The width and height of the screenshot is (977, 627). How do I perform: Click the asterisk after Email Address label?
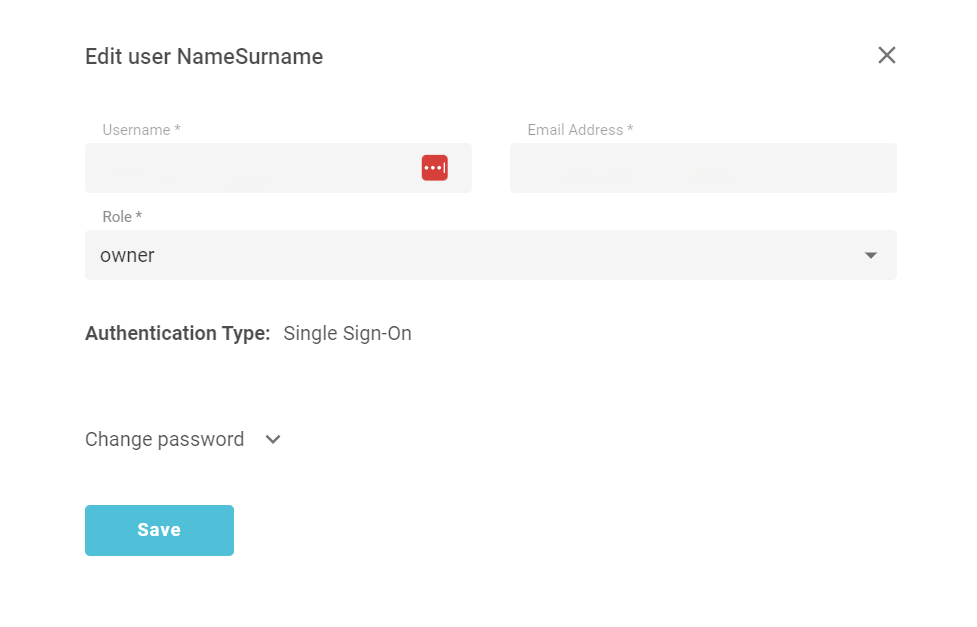630,129
